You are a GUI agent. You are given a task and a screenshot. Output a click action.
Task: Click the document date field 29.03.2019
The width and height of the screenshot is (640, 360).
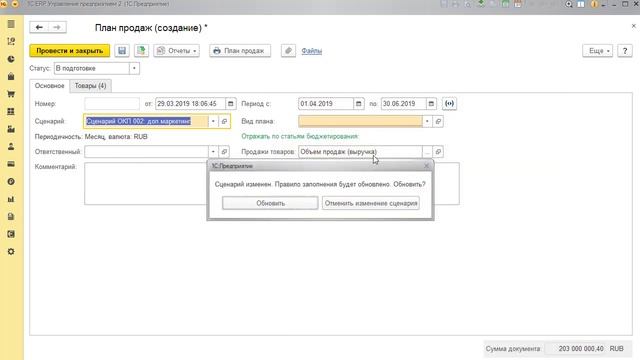(190, 104)
